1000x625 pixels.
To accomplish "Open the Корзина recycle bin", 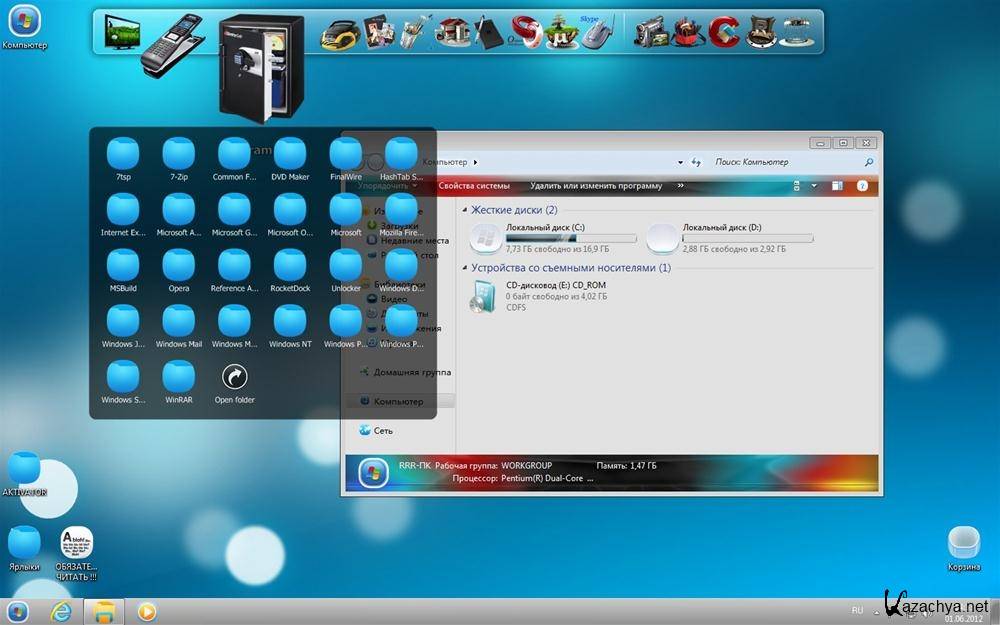I will (x=964, y=543).
